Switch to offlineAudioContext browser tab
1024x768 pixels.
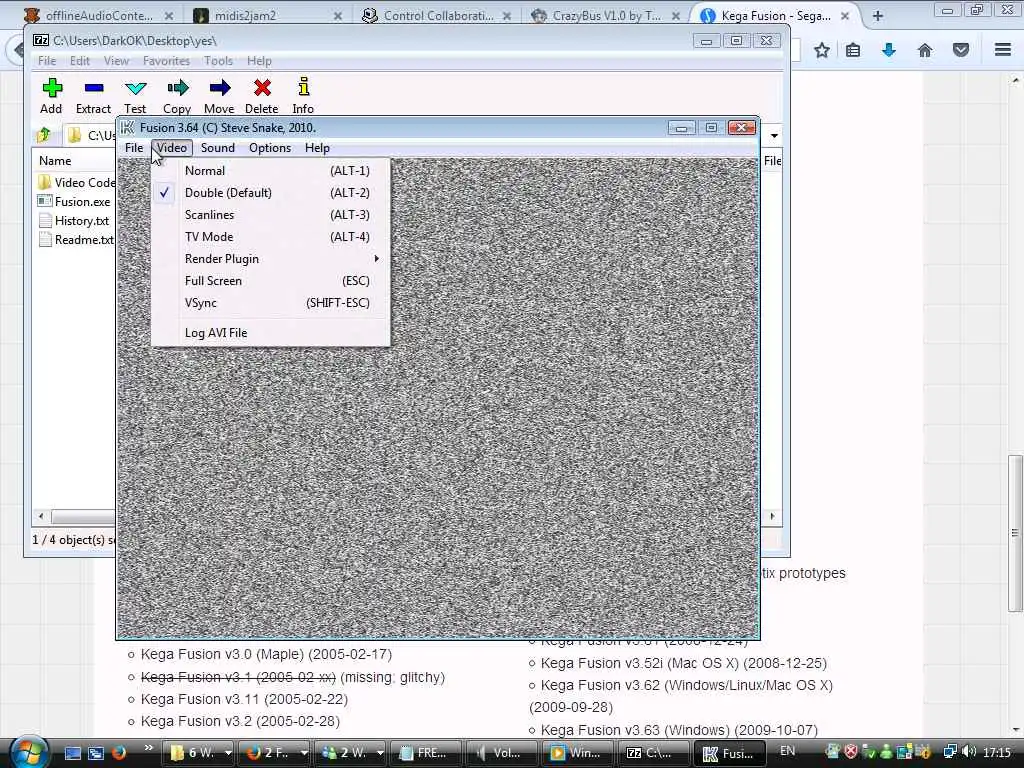pyautogui.click(x=98, y=16)
